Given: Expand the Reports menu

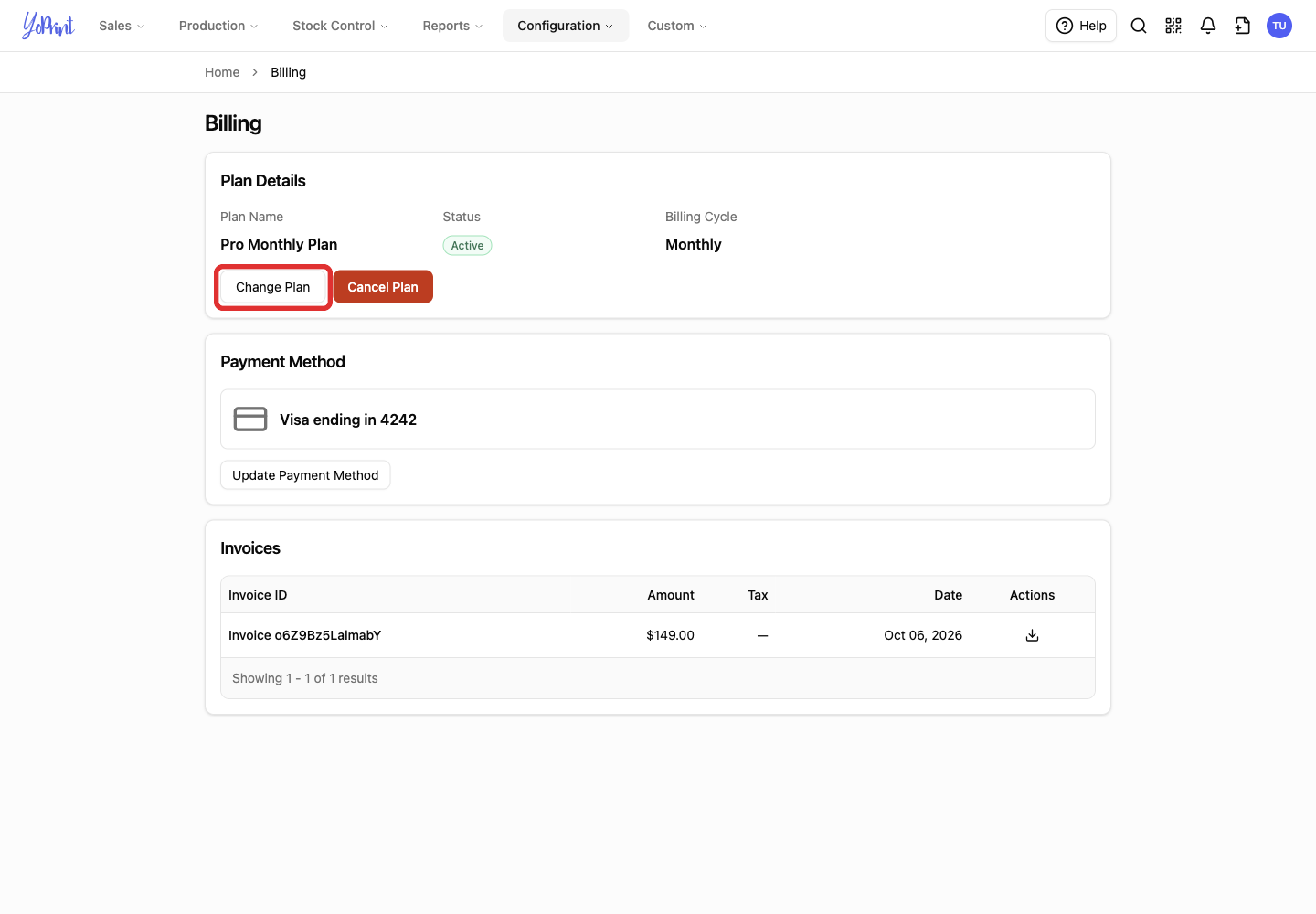Looking at the screenshot, I should [452, 26].
